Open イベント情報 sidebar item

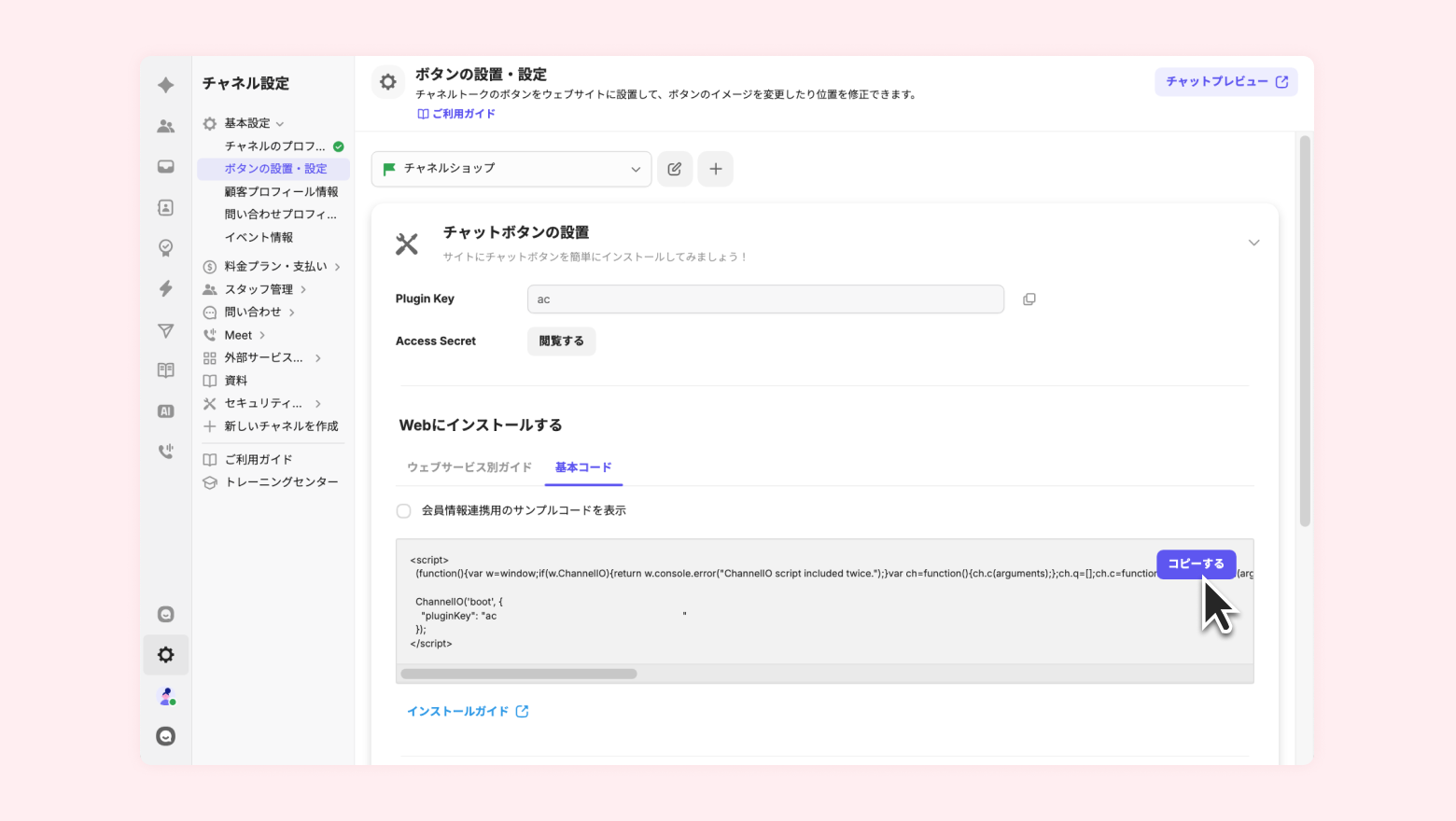(x=259, y=238)
